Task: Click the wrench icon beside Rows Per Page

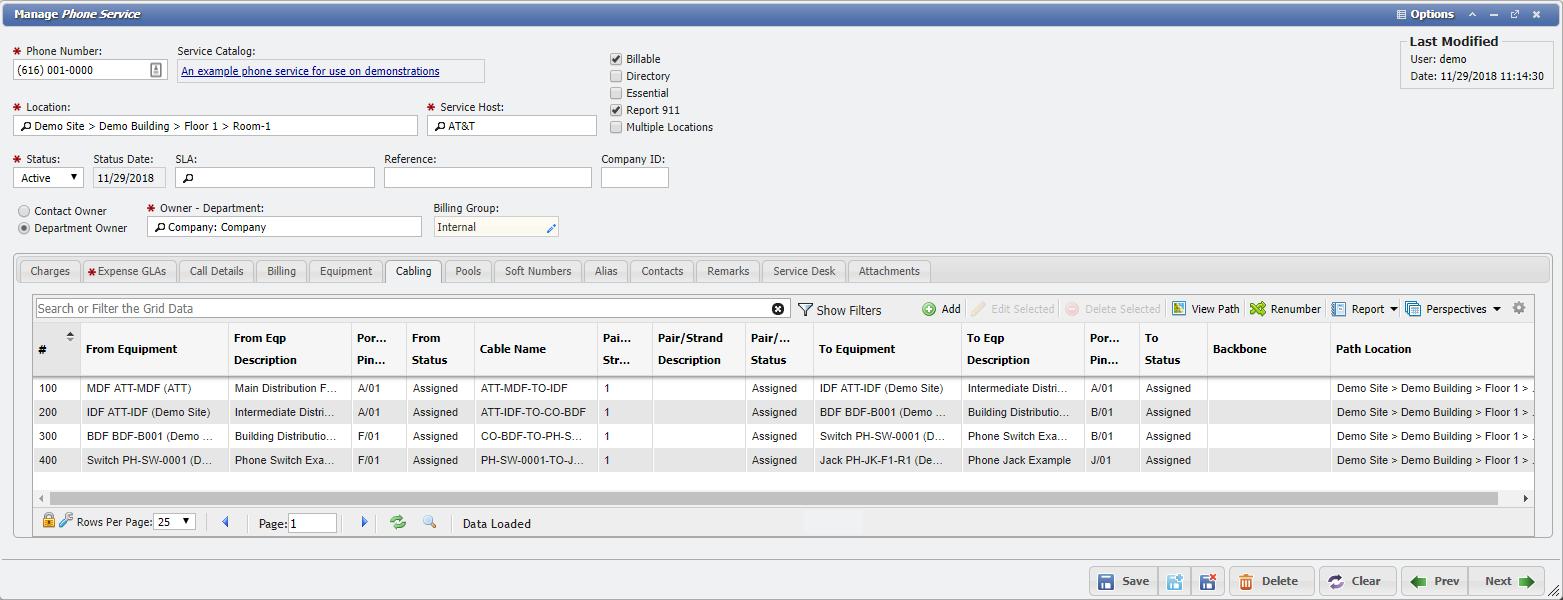Action: tap(66, 521)
